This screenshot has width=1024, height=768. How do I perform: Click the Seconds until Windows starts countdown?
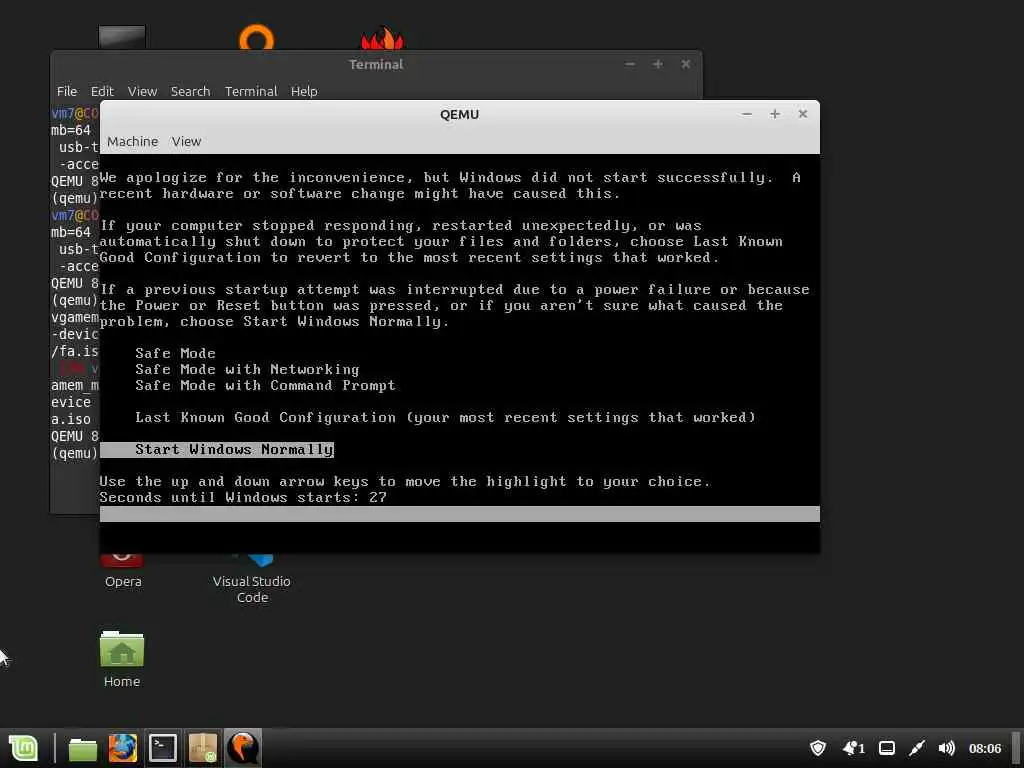[243, 498]
